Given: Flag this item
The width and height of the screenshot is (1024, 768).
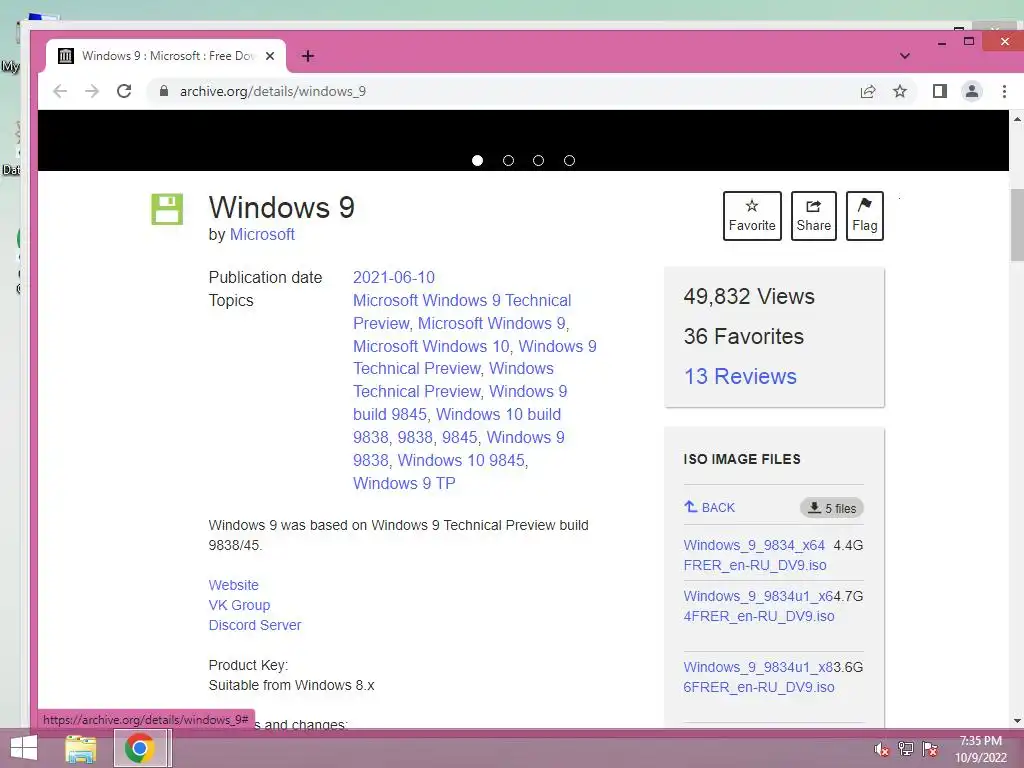Looking at the screenshot, I should click(865, 216).
